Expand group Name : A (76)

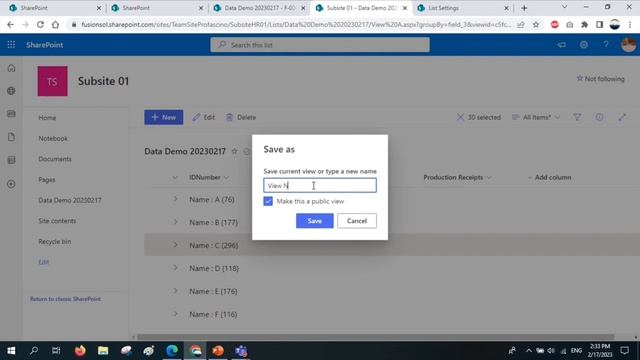[x=176, y=199]
